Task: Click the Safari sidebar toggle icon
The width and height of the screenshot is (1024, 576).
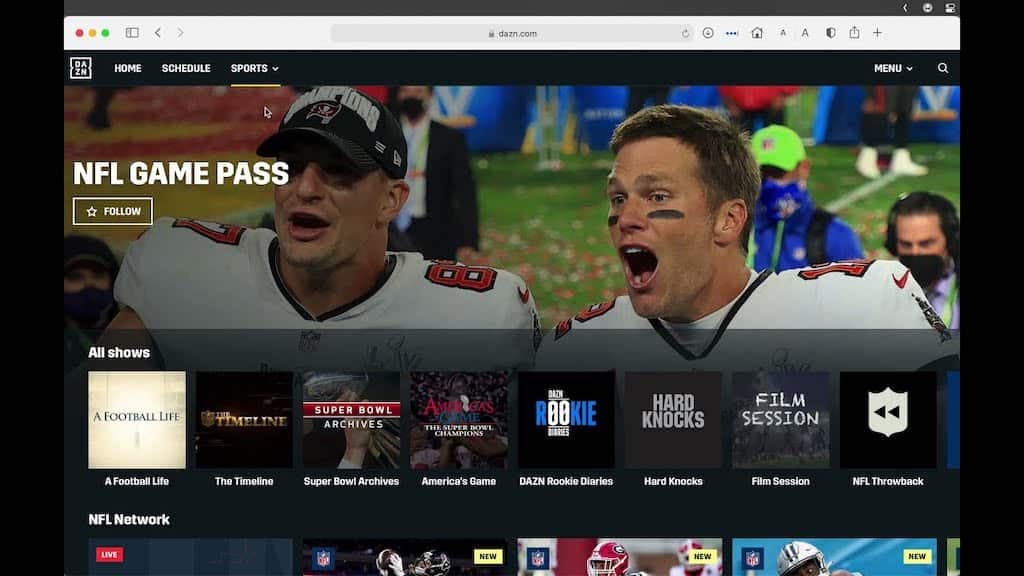Action: [132, 33]
